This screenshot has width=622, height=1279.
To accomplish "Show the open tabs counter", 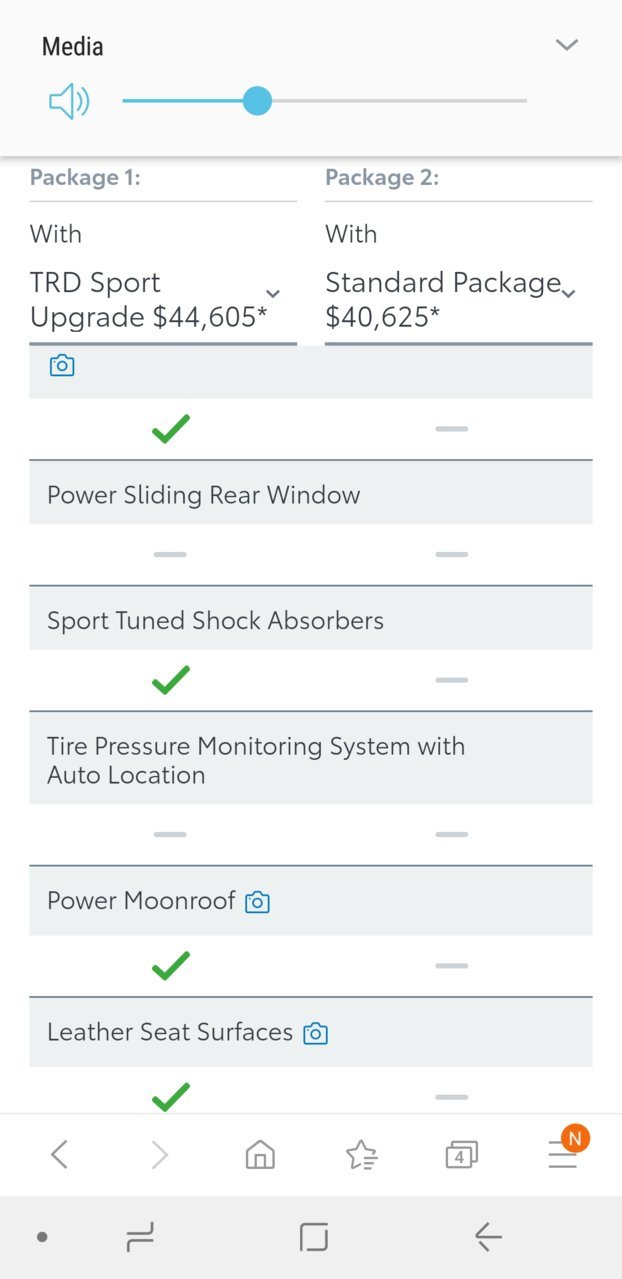I will click(461, 1155).
